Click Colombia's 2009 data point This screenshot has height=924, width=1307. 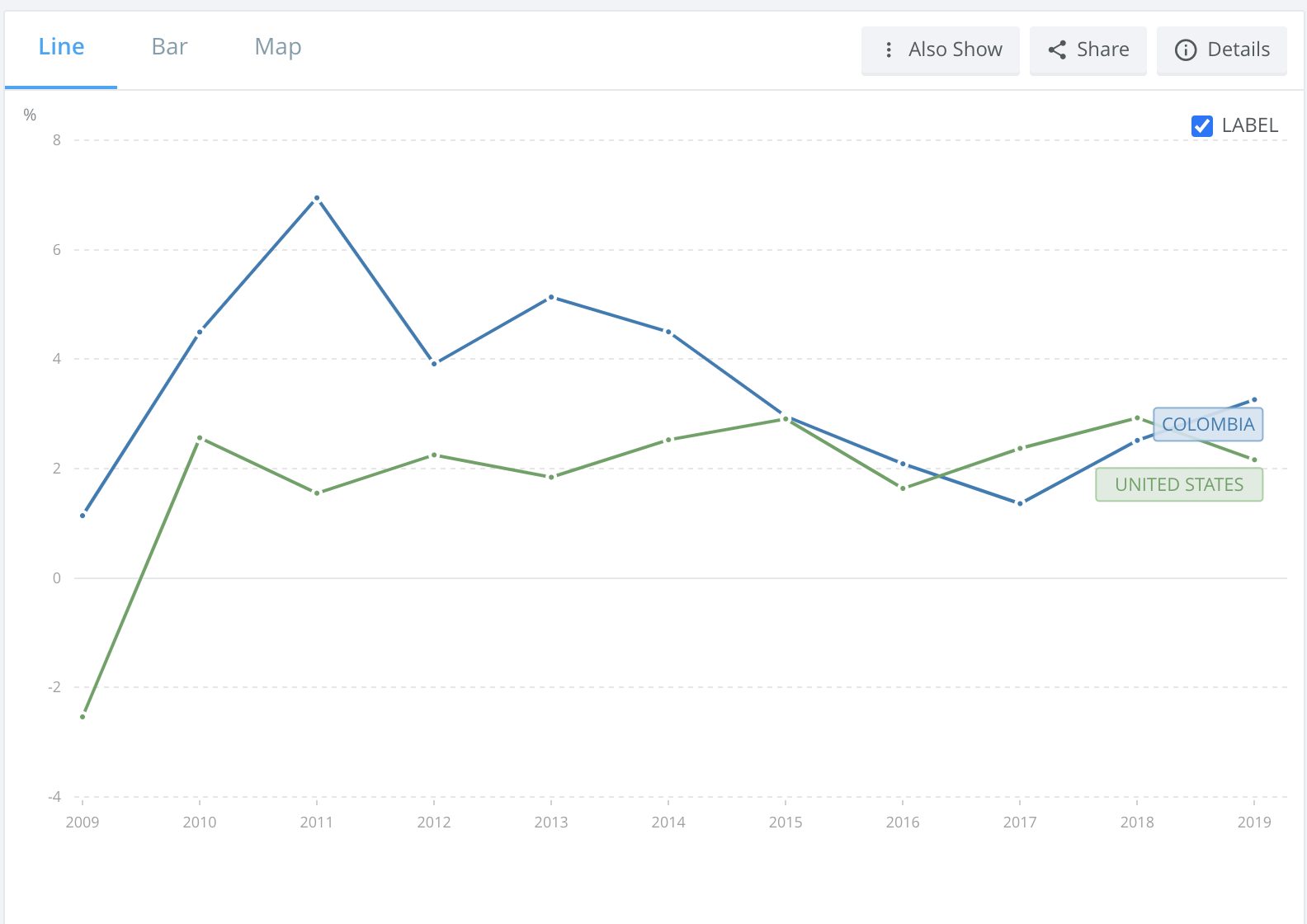(x=83, y=516)
